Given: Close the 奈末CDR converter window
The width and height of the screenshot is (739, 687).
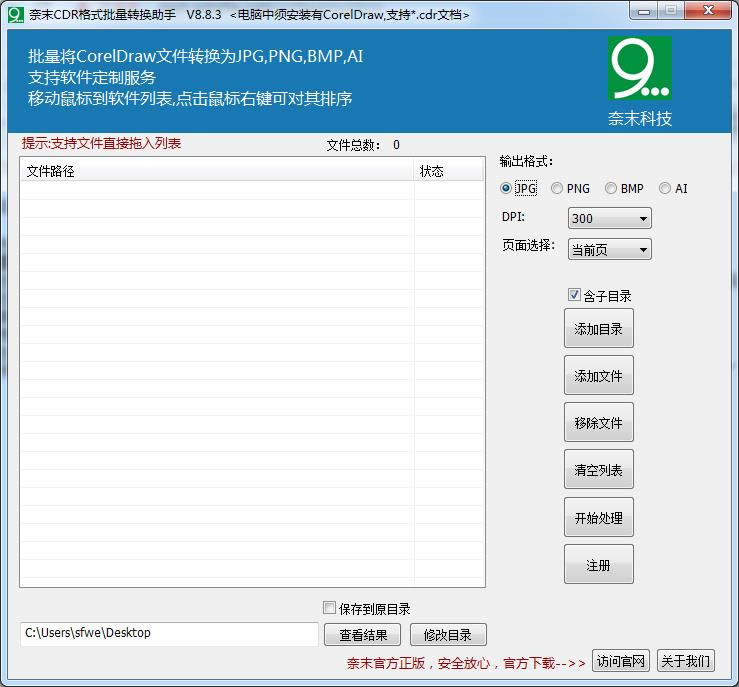Looking at the screenshot, I should pos(708,11).
